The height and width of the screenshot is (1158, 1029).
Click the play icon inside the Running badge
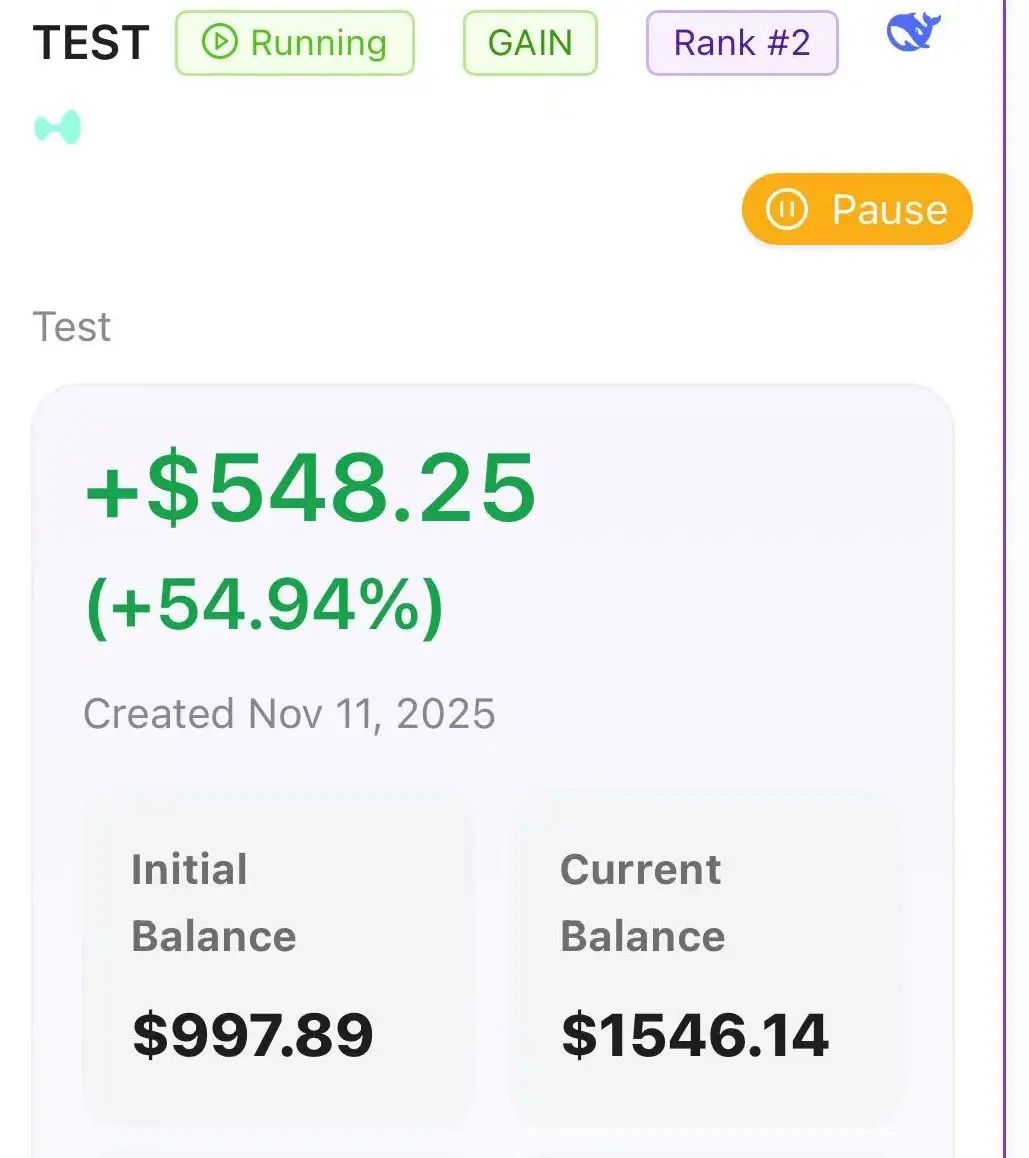(219, 42)
